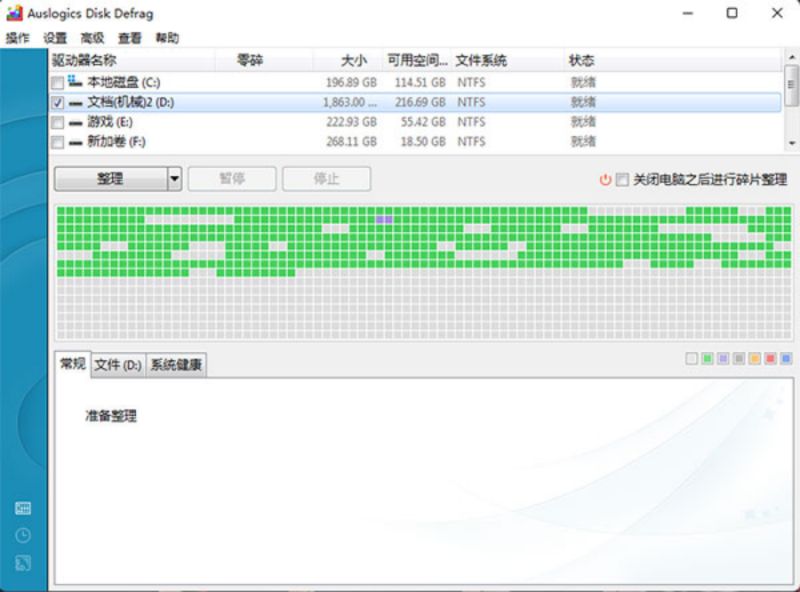800x592 pixels.
Task: Click the purple blocks in the cluster map
Action: [384, 220]
